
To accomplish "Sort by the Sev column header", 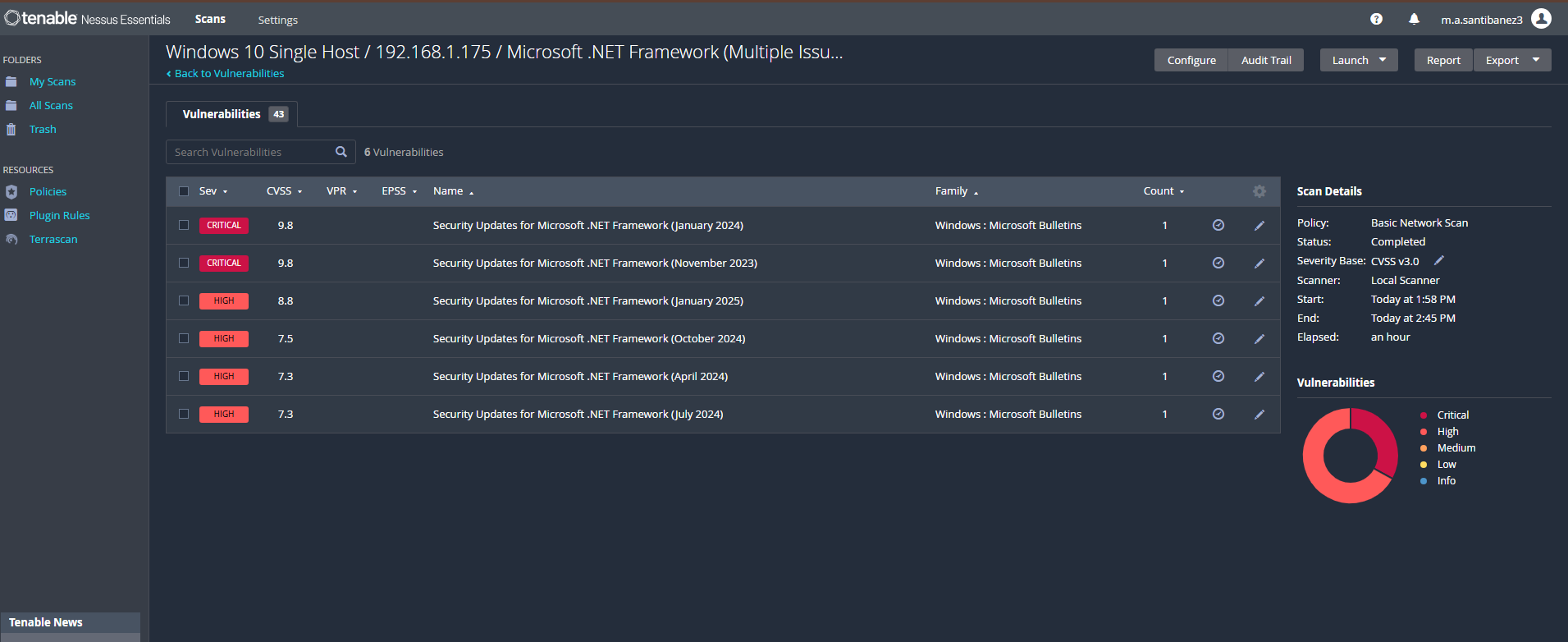I will (213, 191).
